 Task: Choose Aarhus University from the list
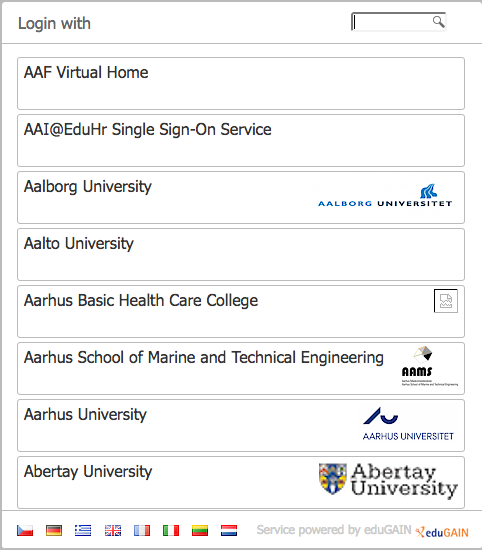pyautogui.click(x=241, y=425)
